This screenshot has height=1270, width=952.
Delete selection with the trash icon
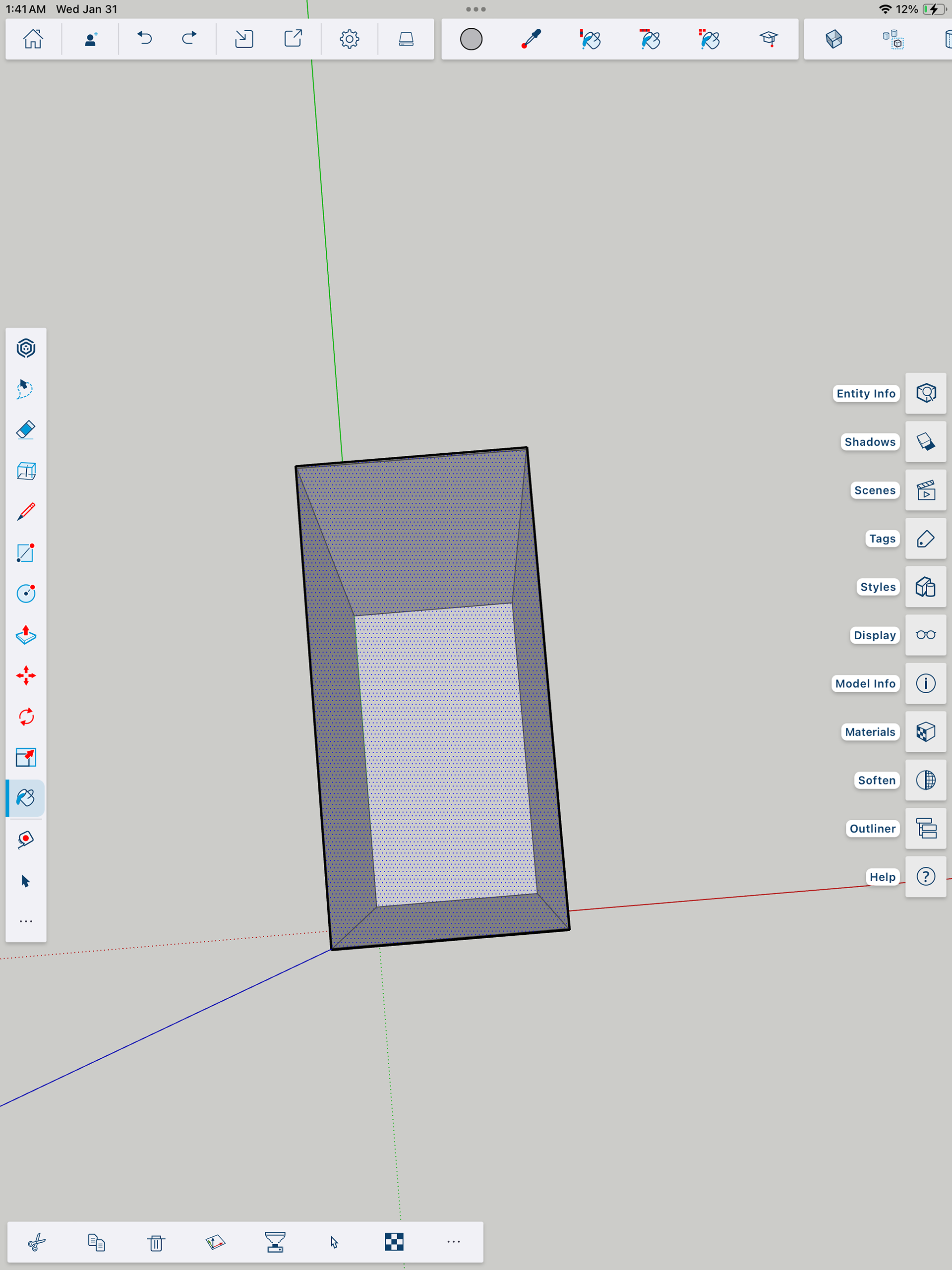pos(156,1242)
